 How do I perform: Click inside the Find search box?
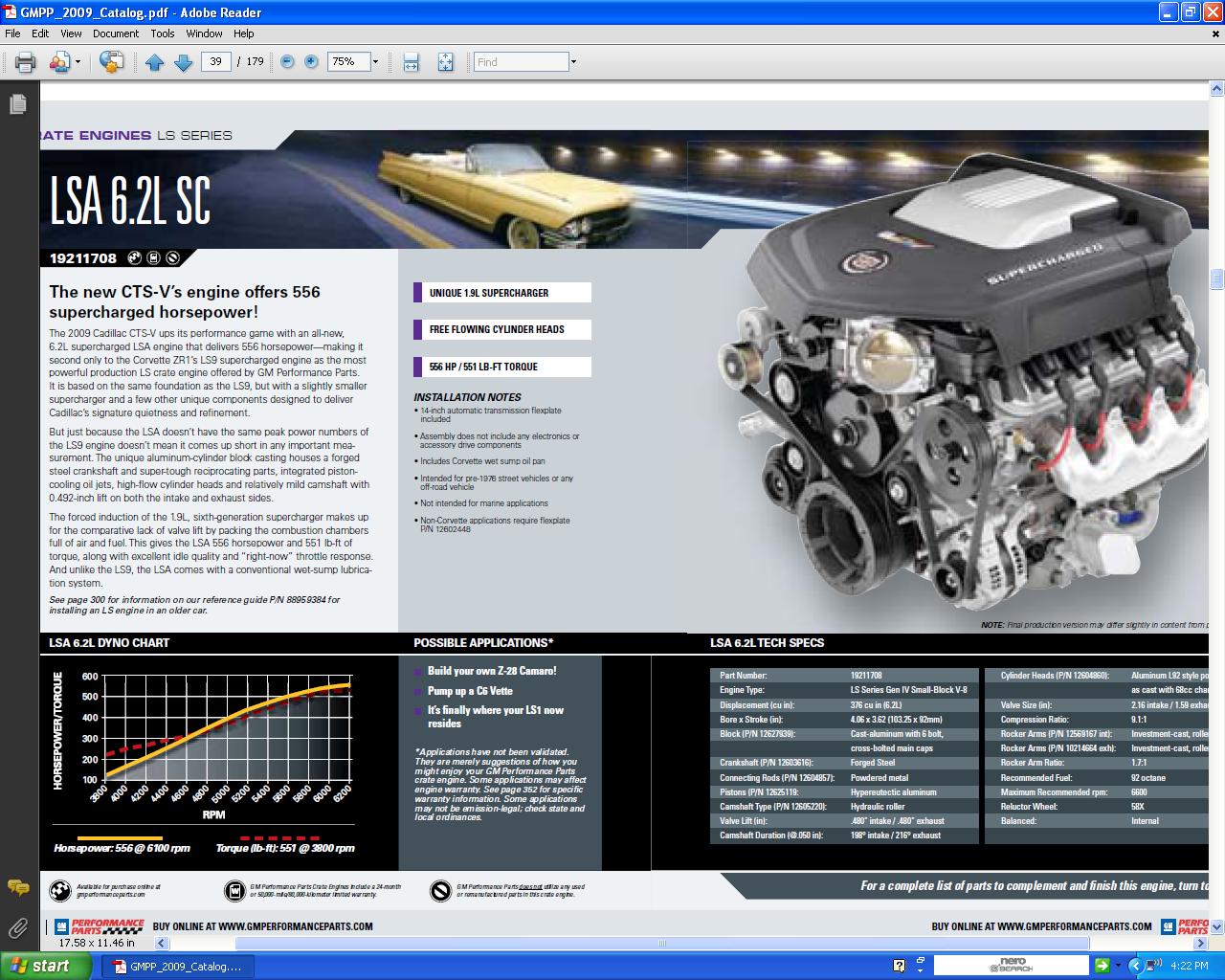pos(522,61)
